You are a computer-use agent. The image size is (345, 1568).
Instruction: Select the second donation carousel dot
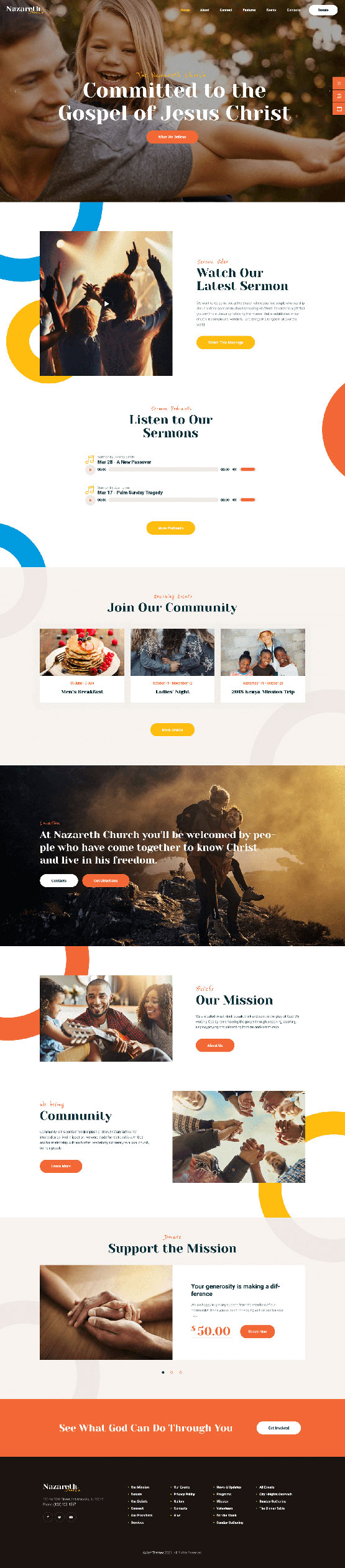click(172, 1372)
